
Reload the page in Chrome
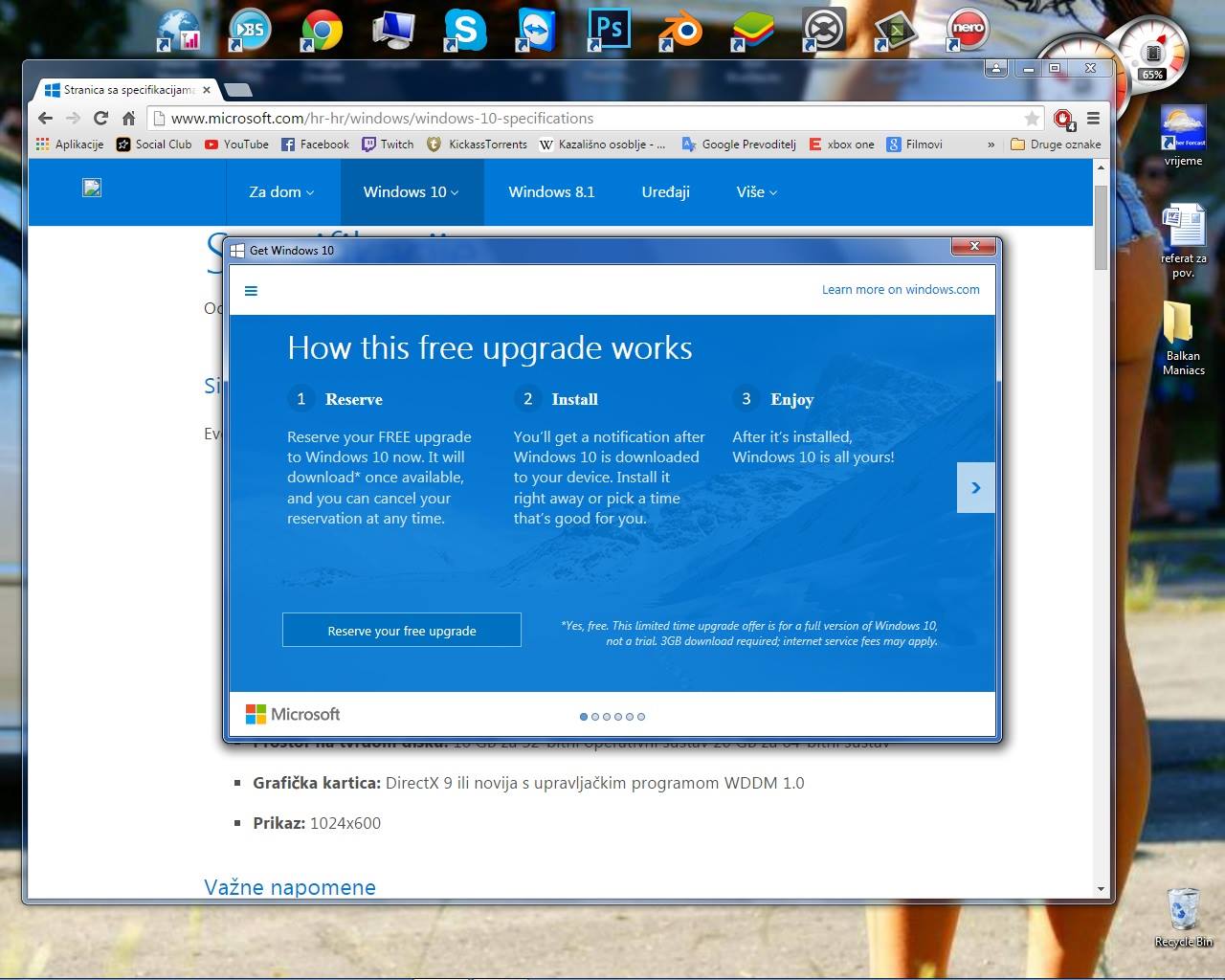click(x=100, y=118)
